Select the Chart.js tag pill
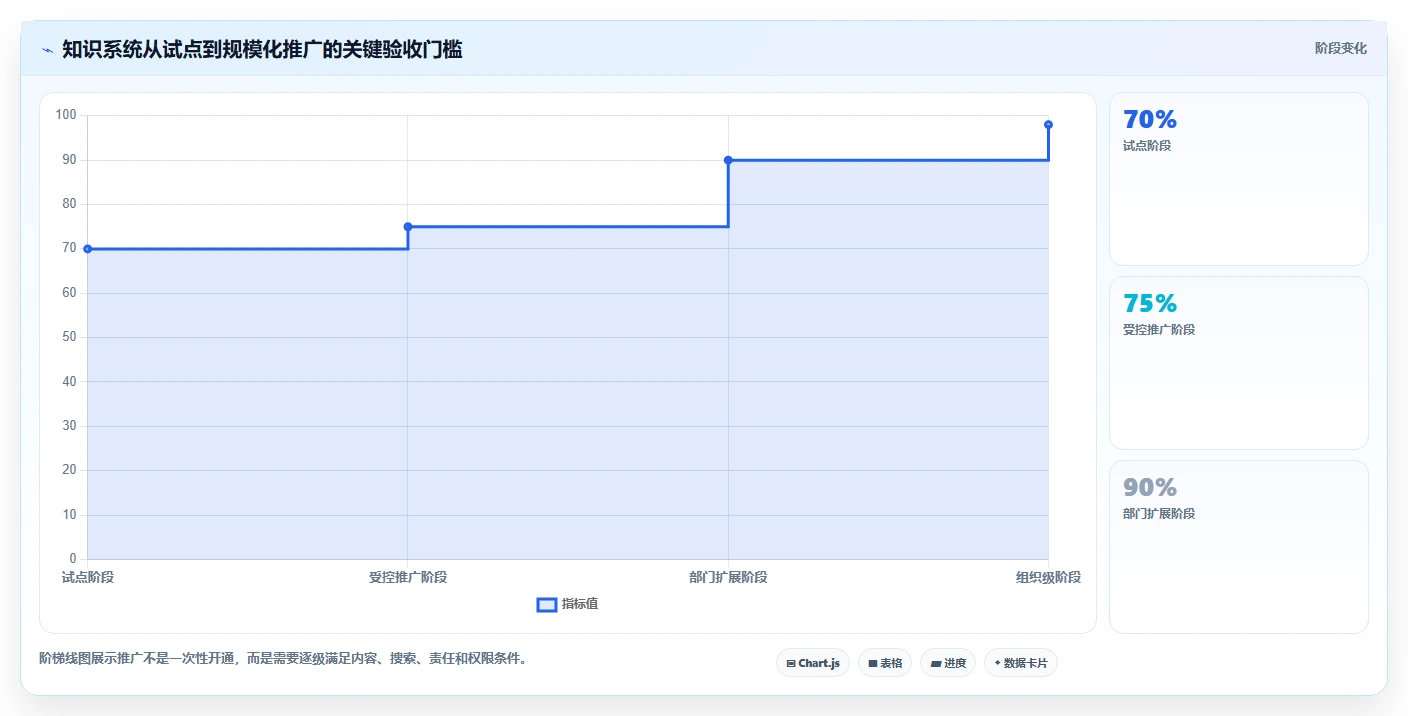This screenshot has height=716, width=1408. point(813,663)
